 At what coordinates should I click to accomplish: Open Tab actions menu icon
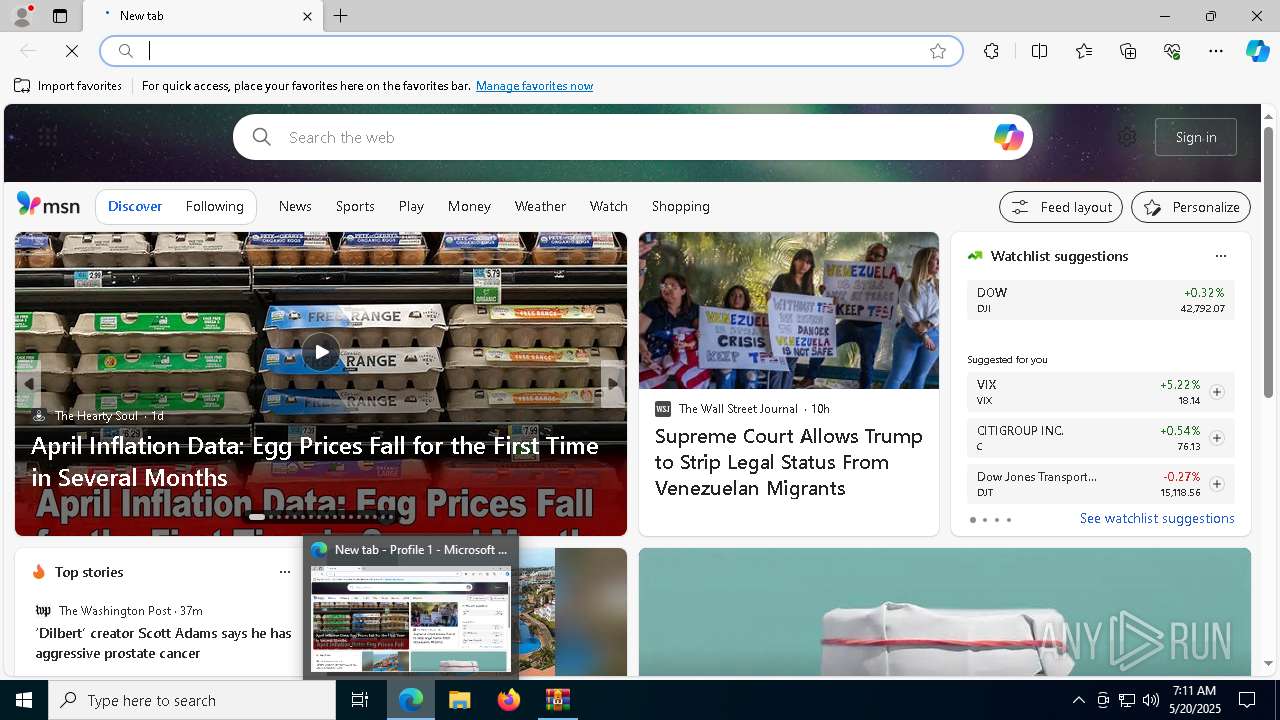coord(60,16)
